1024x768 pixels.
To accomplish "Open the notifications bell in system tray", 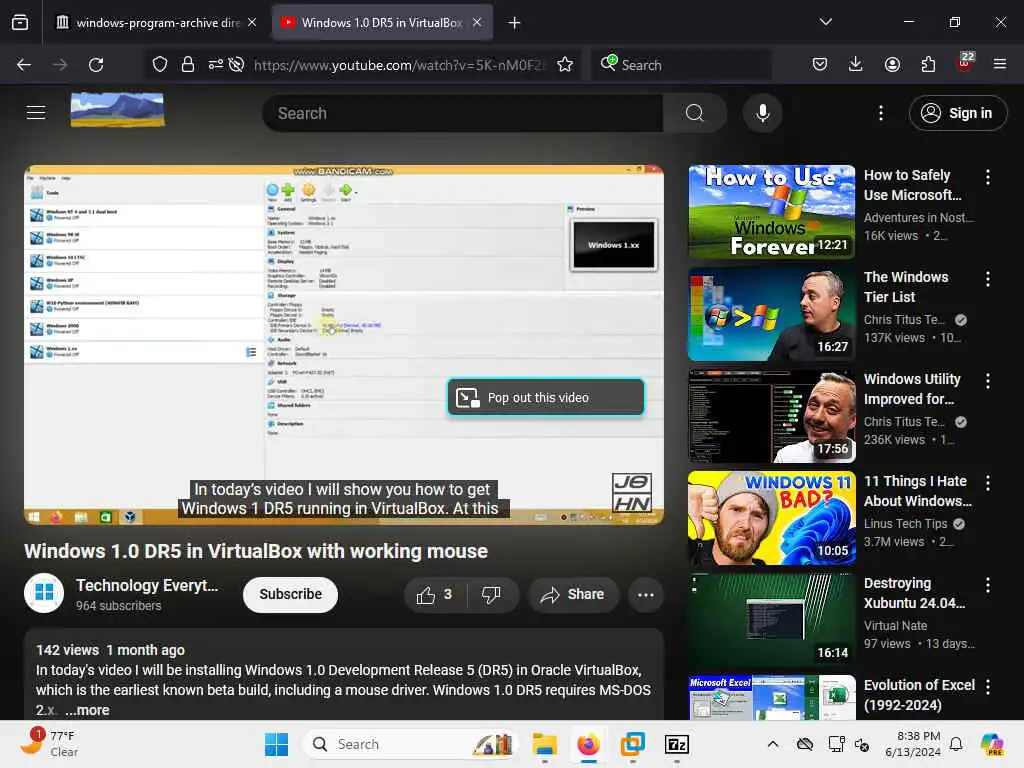I will pos(955,744).
